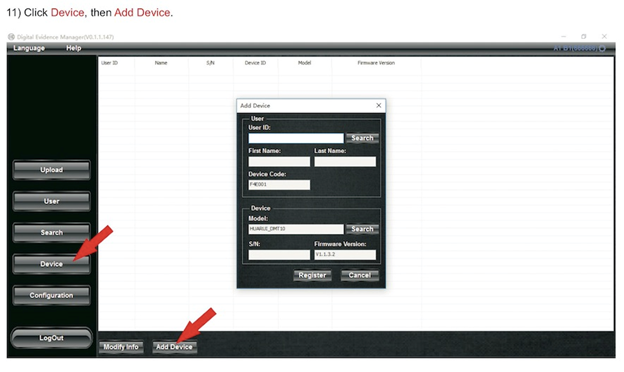Click the S/N column header
The width and height of the screenshot is (624, 372).
[211, 63]
